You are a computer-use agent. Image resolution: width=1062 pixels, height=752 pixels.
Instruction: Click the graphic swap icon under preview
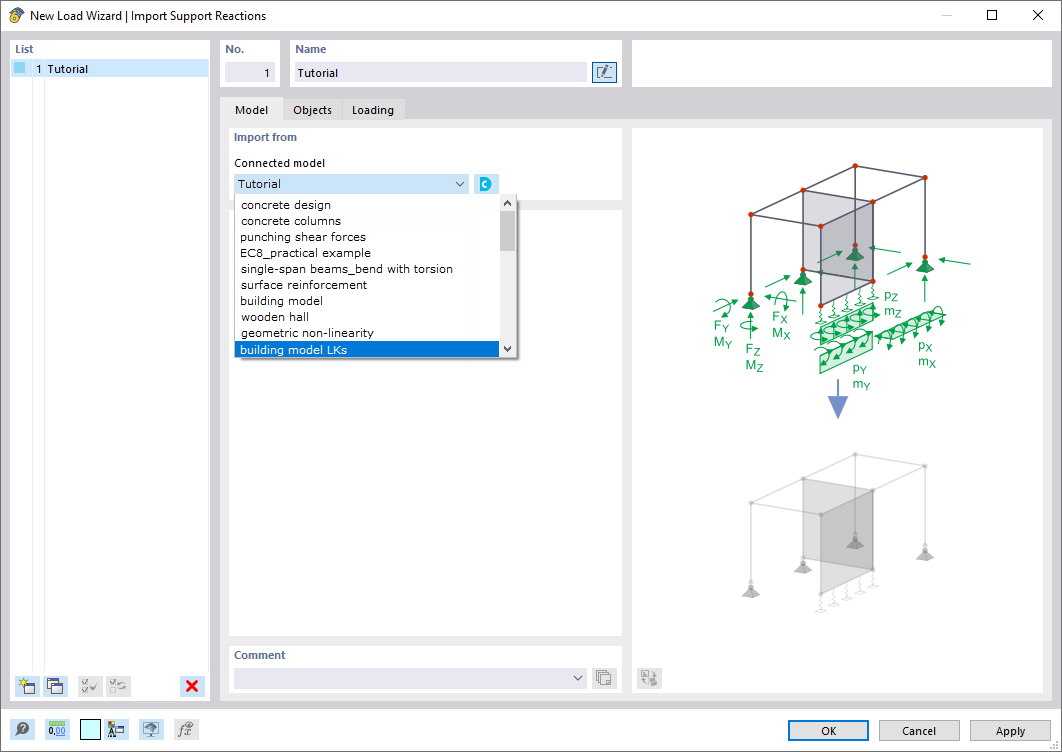point(649,677)
